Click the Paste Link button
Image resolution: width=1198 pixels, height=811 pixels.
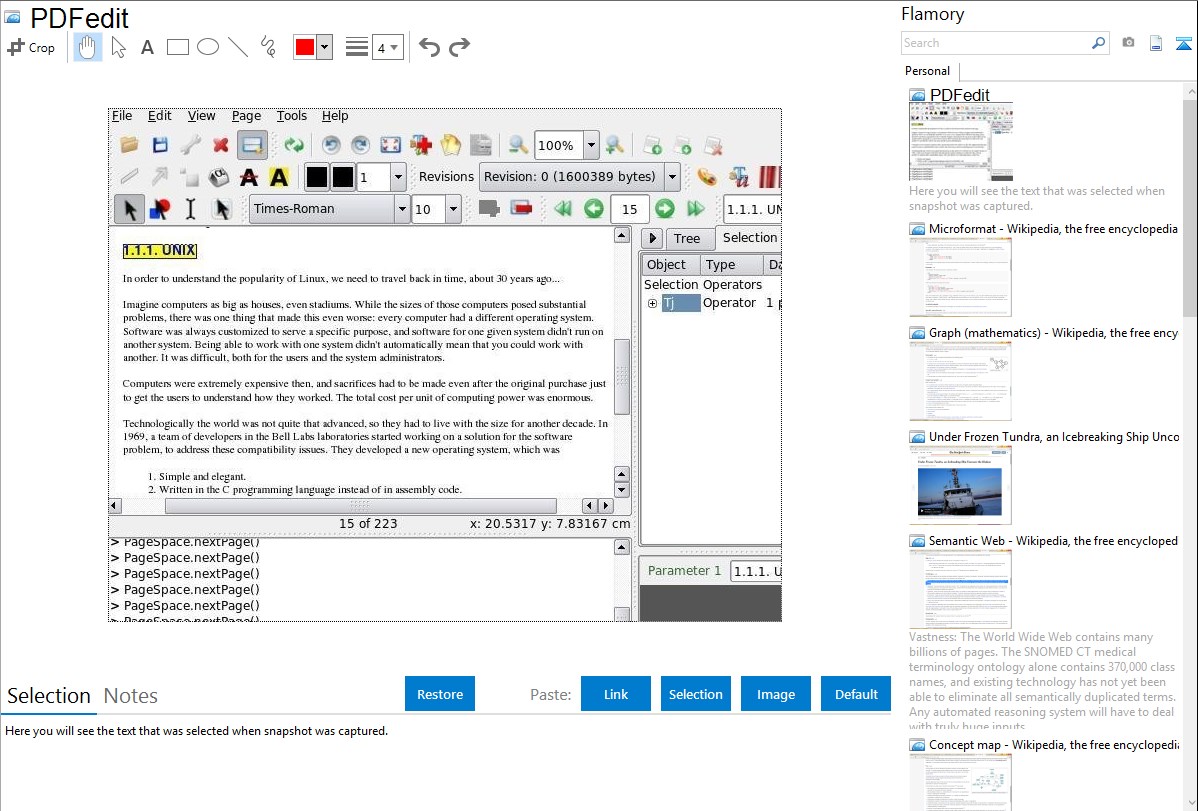click(x=616, y=694)
